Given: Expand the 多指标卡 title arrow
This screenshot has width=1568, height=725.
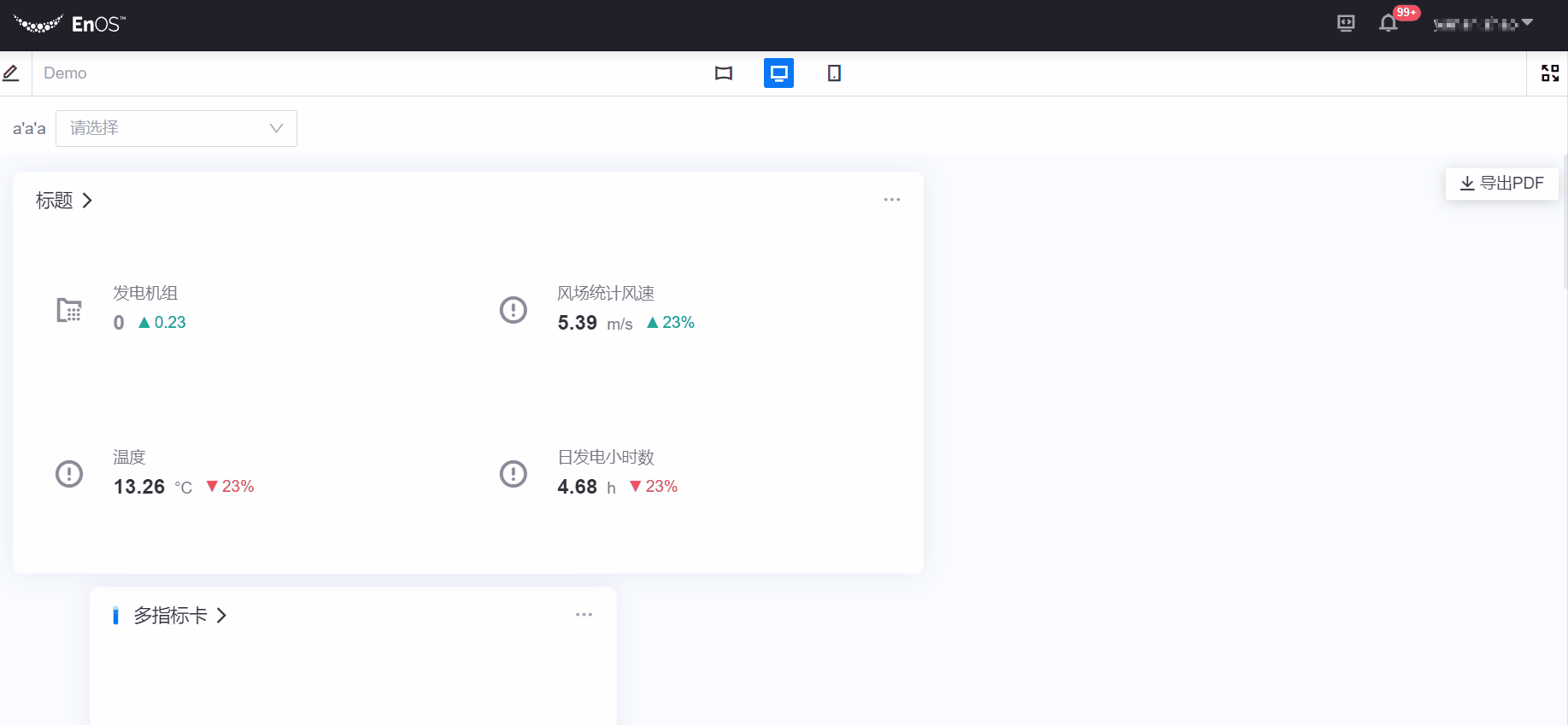Looking at the screenshot, I should tap(222, 616).
